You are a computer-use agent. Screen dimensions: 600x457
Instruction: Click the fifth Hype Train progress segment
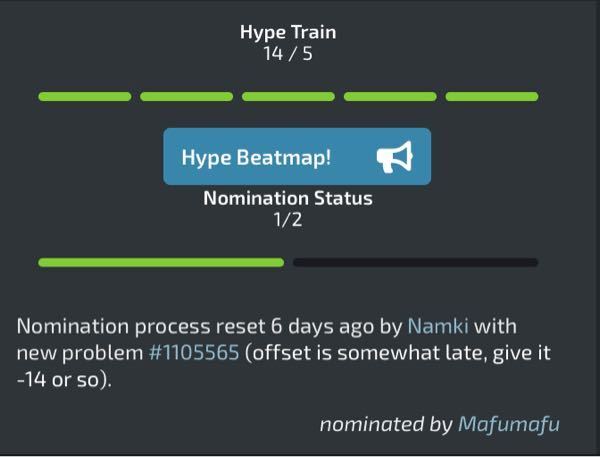coord(492,96)
